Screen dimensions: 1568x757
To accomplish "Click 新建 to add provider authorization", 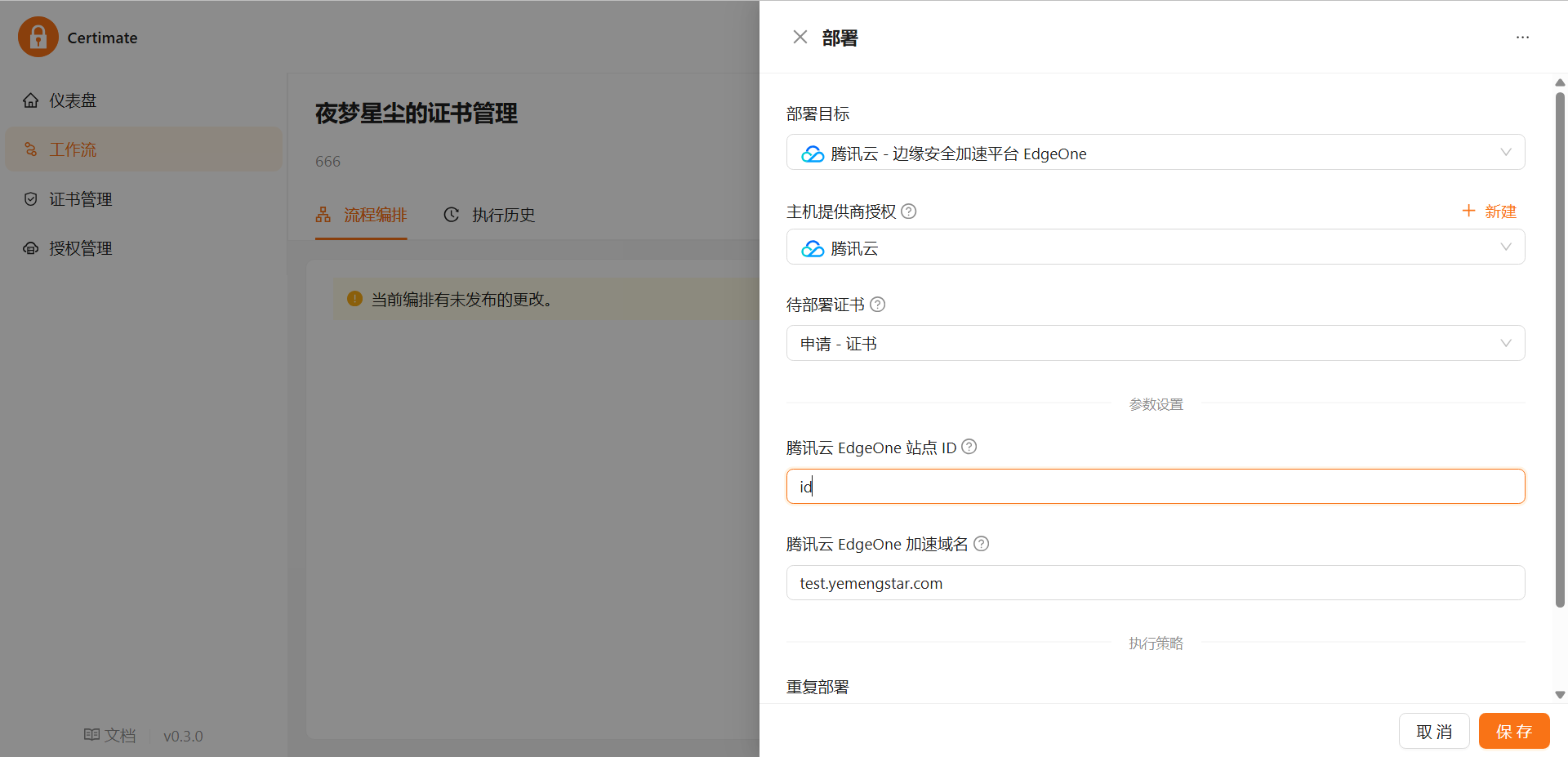I will coord(1489,212).
